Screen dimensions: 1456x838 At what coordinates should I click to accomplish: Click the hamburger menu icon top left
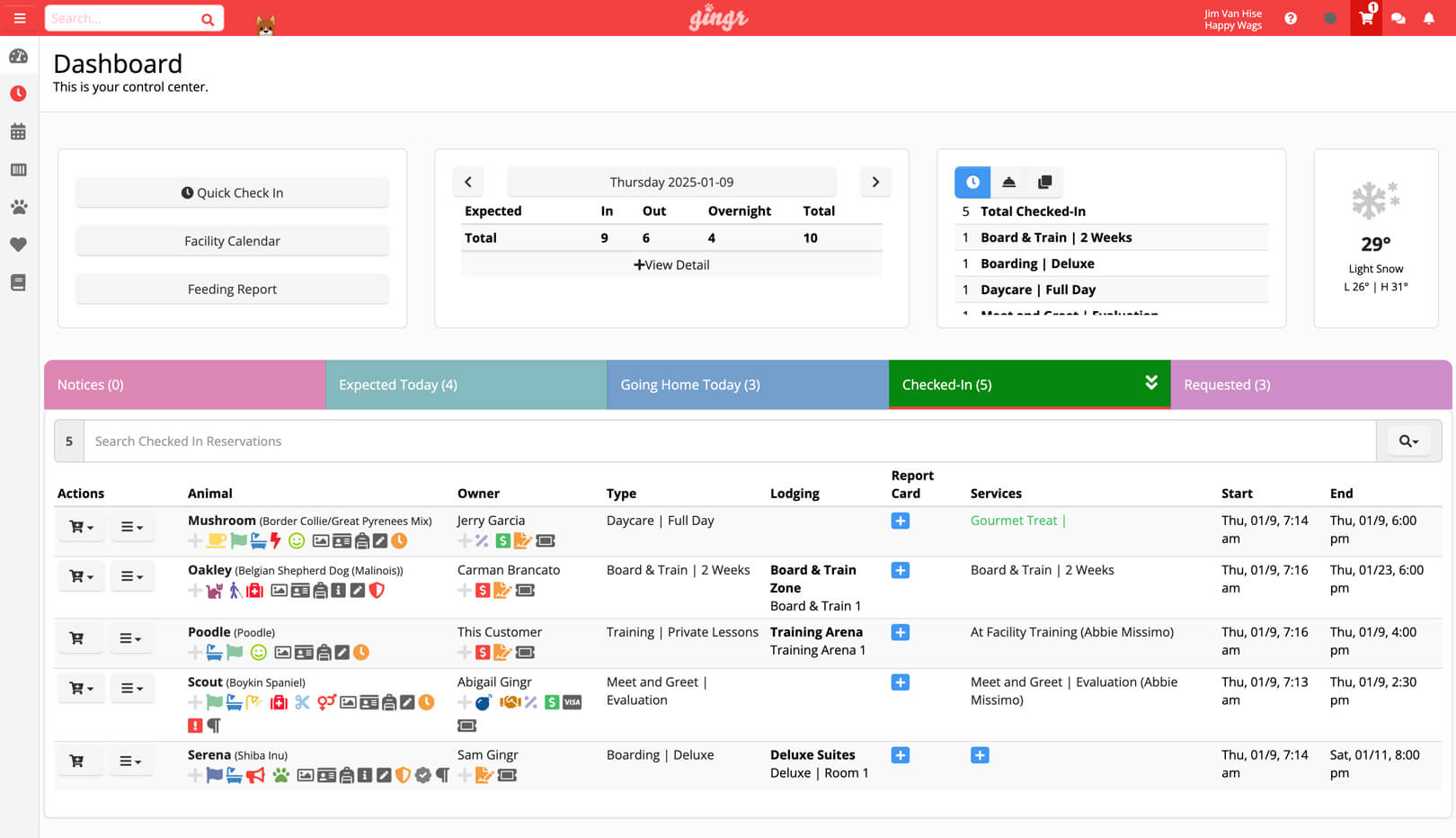pos(19,18)
